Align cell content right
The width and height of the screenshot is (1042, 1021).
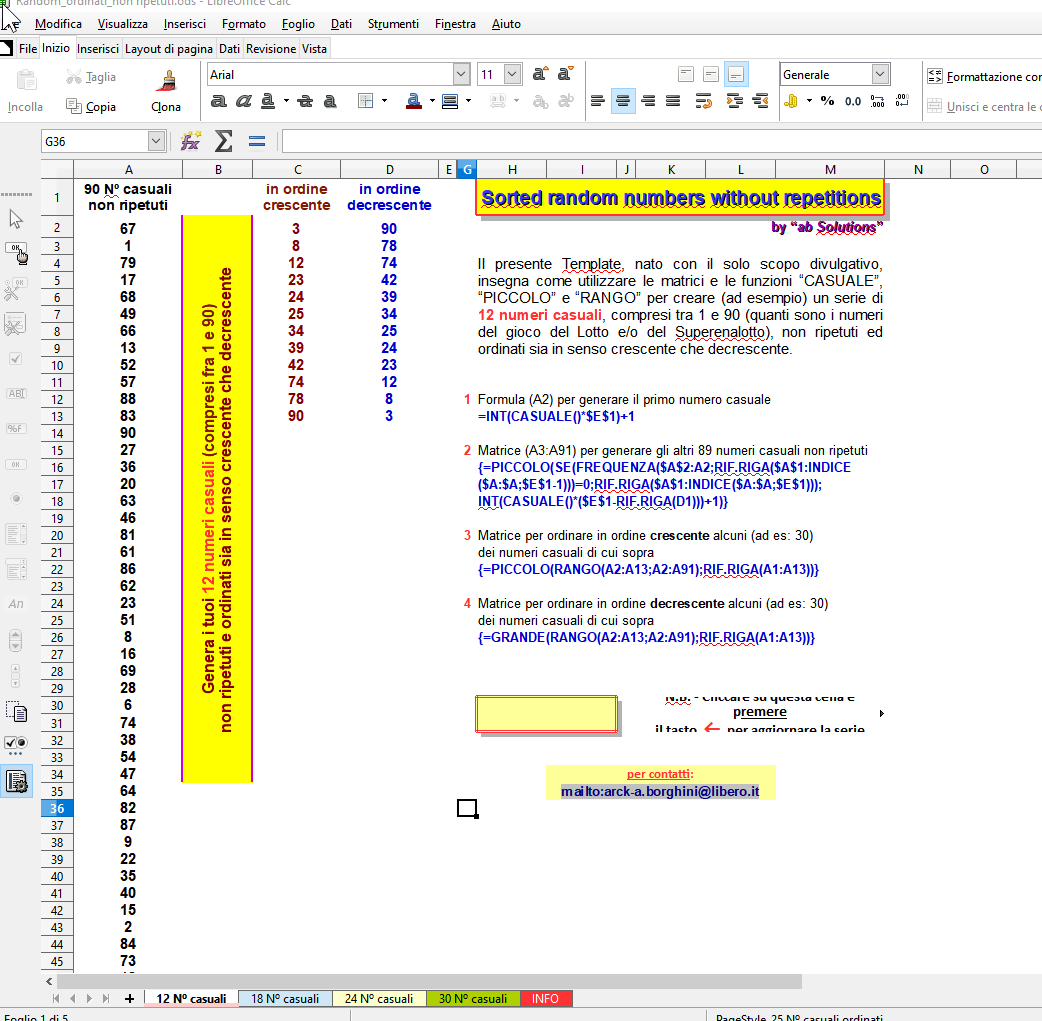(x=648, y=101)
